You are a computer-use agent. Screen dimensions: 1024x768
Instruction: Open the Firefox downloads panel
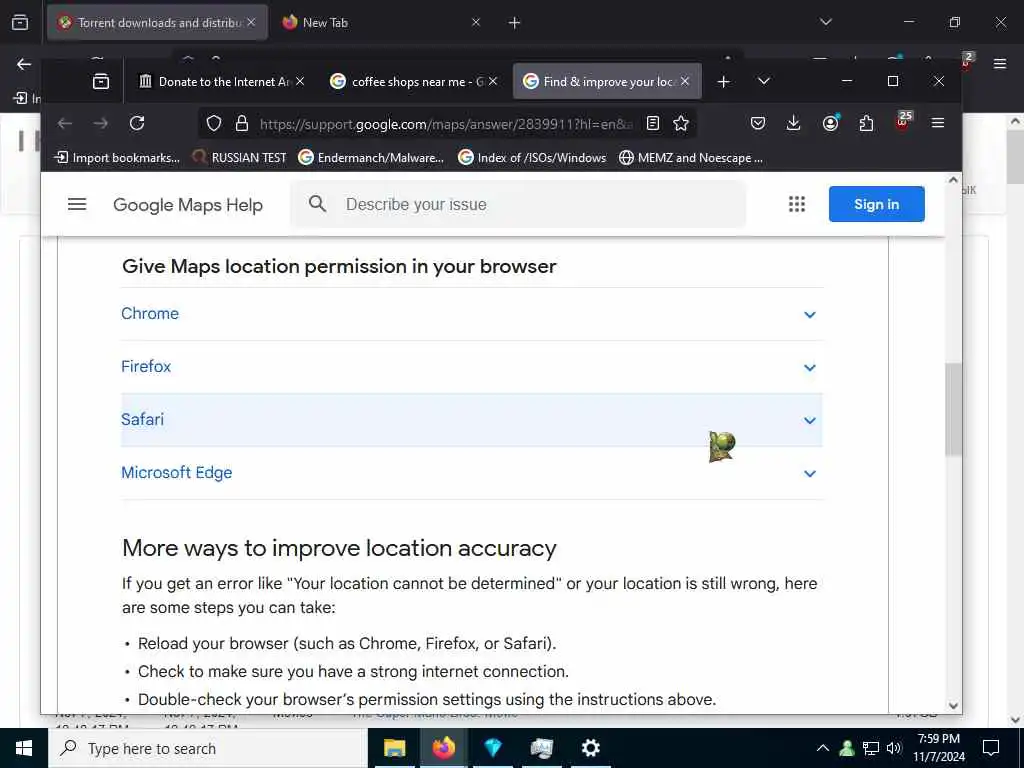793,123
